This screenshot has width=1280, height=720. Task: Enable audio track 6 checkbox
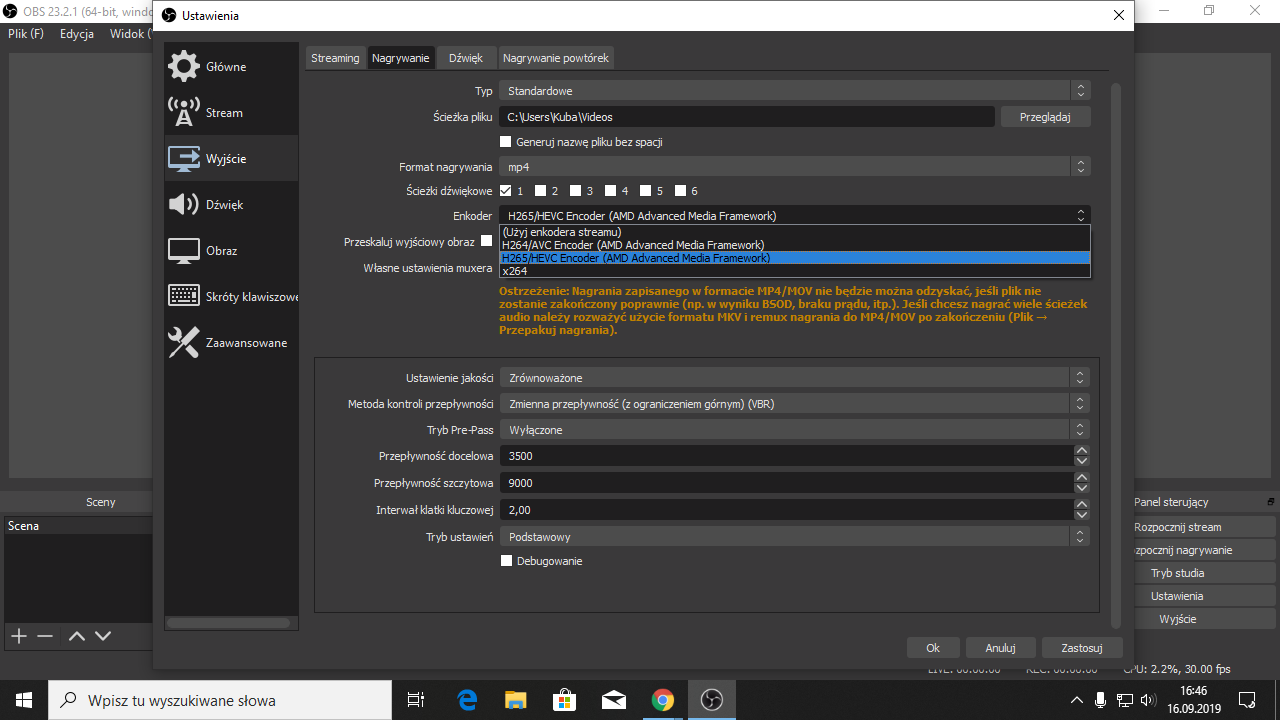tap(681, 191)
